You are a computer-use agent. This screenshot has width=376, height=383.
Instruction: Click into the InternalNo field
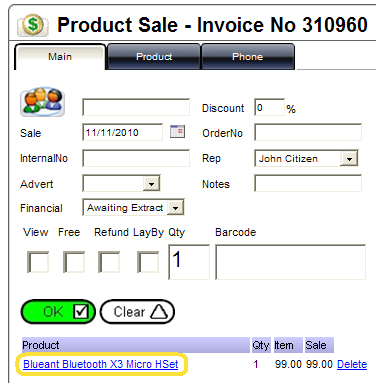[x=136, y=158]
